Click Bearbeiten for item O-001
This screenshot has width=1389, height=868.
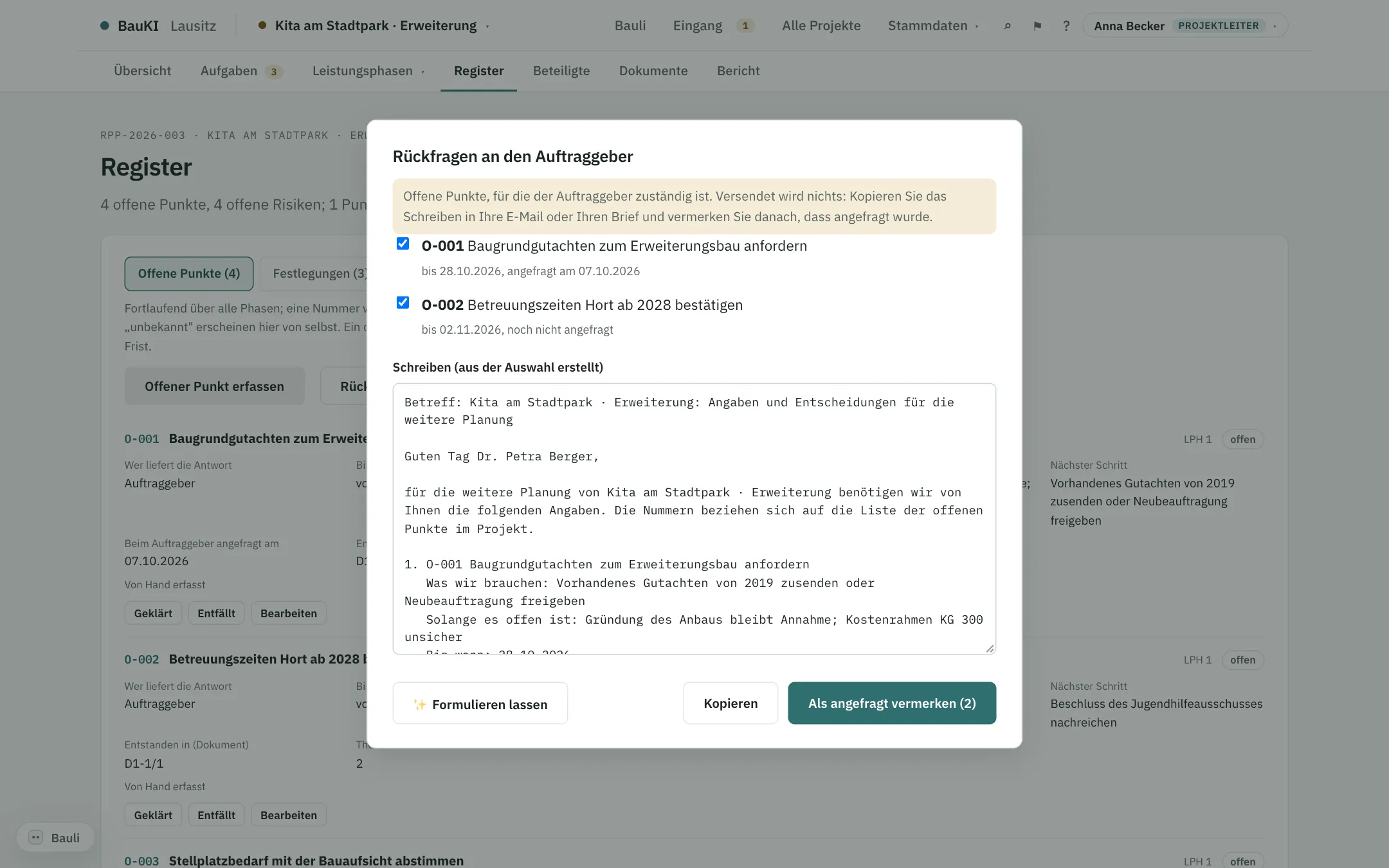[289, 613]
